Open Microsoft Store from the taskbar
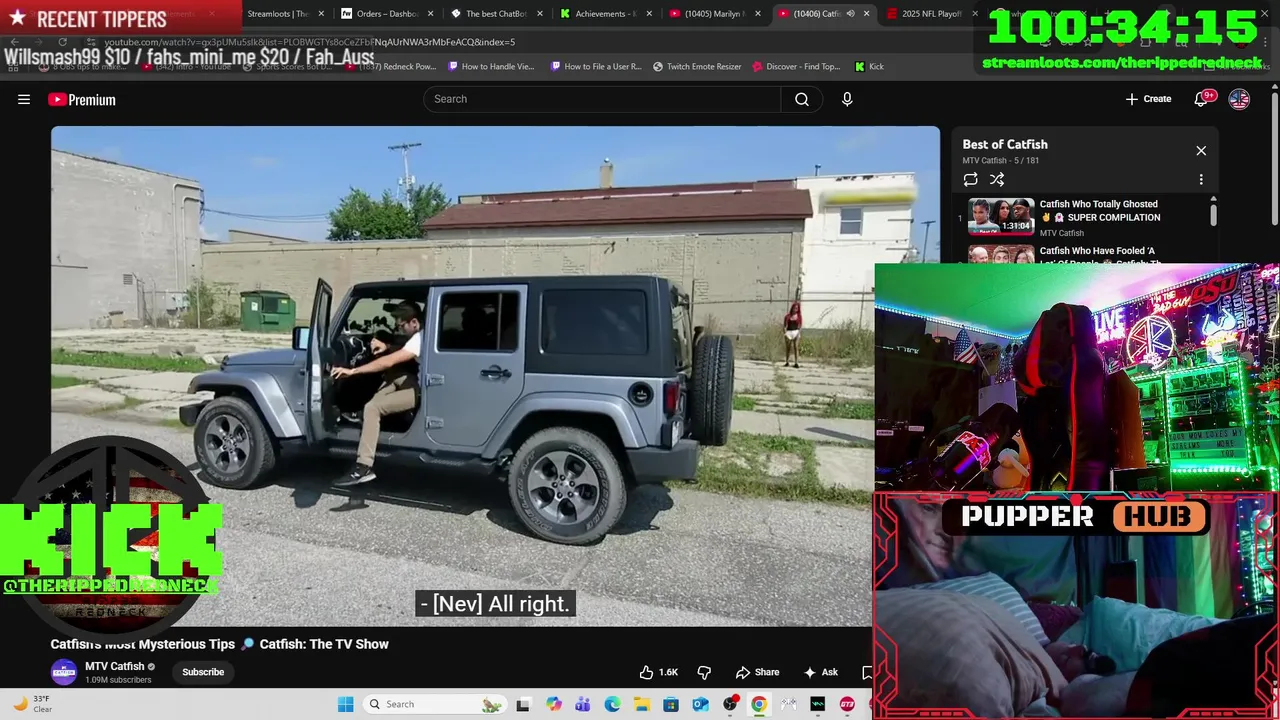This screenshot has height=720, width=1280. (671, 704)
